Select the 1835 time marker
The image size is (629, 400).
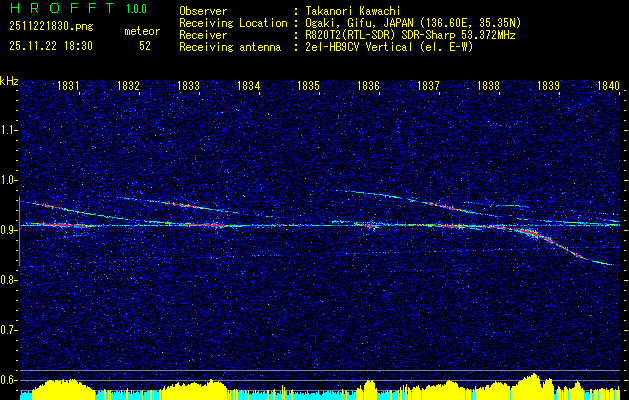308,87
